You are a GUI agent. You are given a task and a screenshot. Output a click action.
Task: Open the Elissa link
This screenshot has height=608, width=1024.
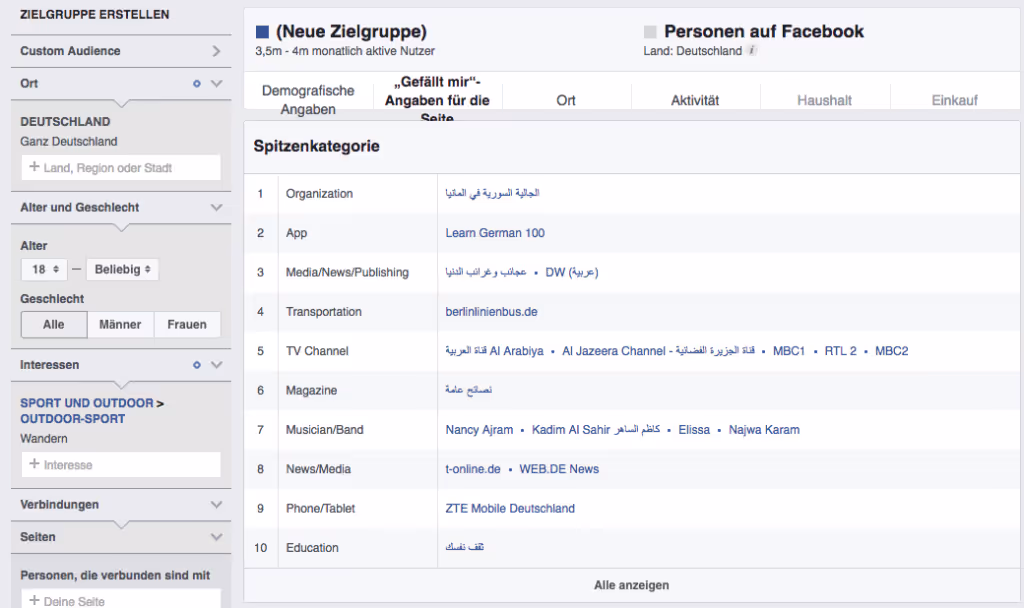tap(694, 430)
